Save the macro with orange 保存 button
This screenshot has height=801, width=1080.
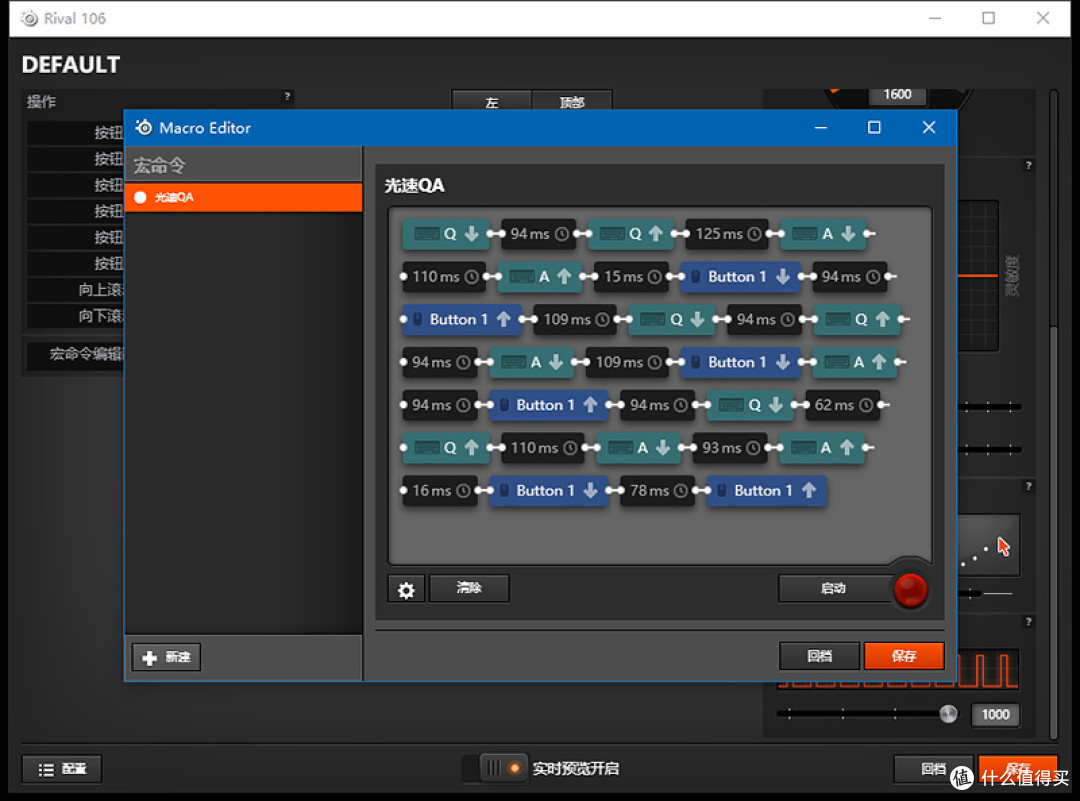(903, 656)
